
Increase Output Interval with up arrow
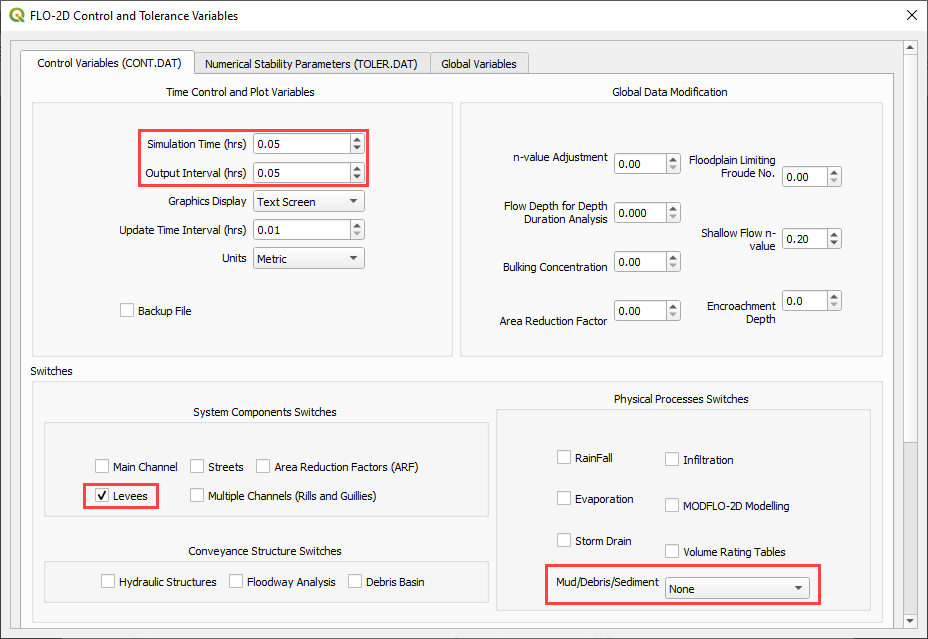(x=357, y=167)
